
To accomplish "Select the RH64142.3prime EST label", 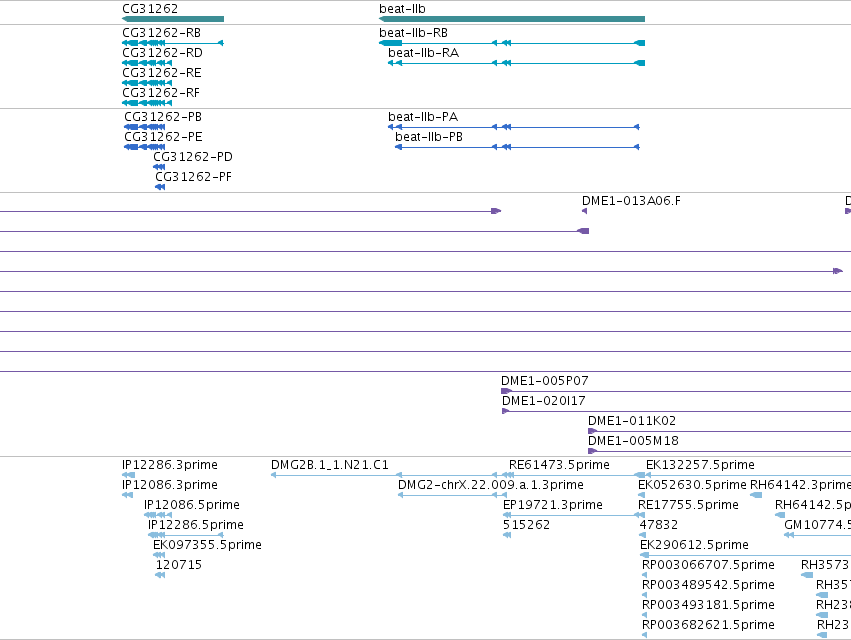I will pyautogui.click(x=800, y=485).
